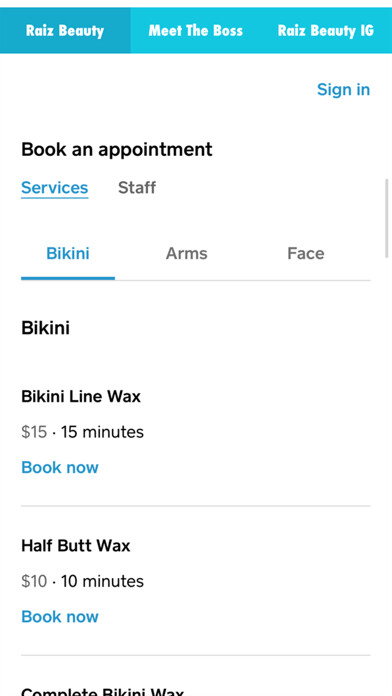Show the Face category tab
This screenshot has width=392, height=696.
pos(305,253)
